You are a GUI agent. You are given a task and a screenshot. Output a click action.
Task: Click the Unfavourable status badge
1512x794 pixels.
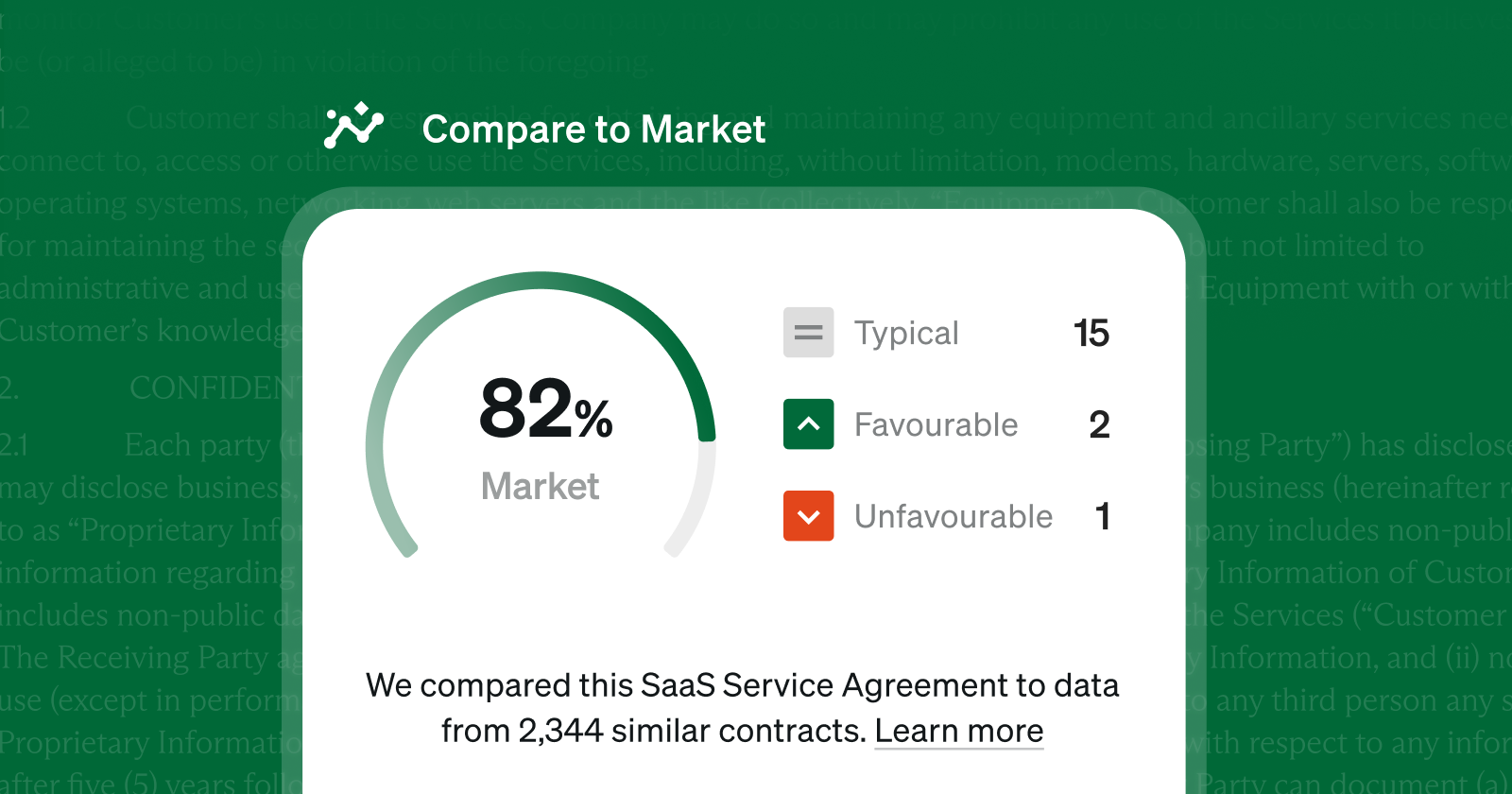click(x=952, y=516)
